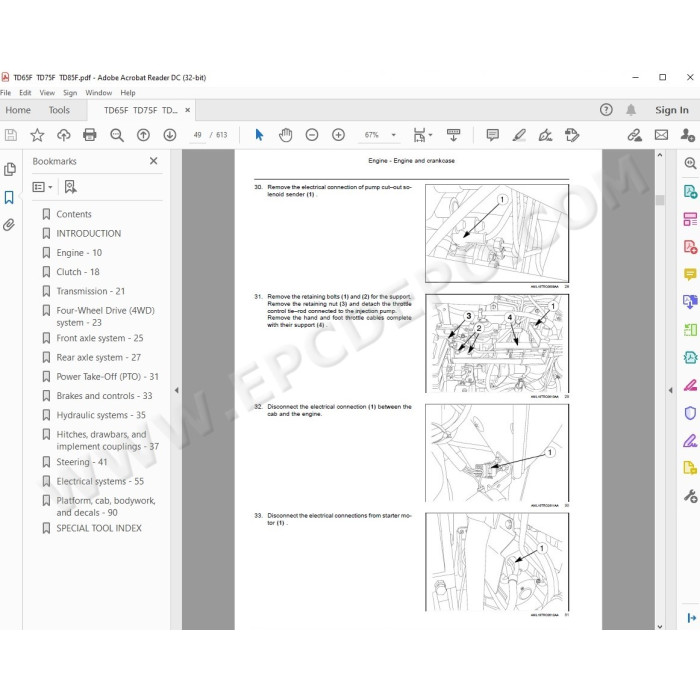
Task: Go to previous page arrow
Action: tap(143, 135)
